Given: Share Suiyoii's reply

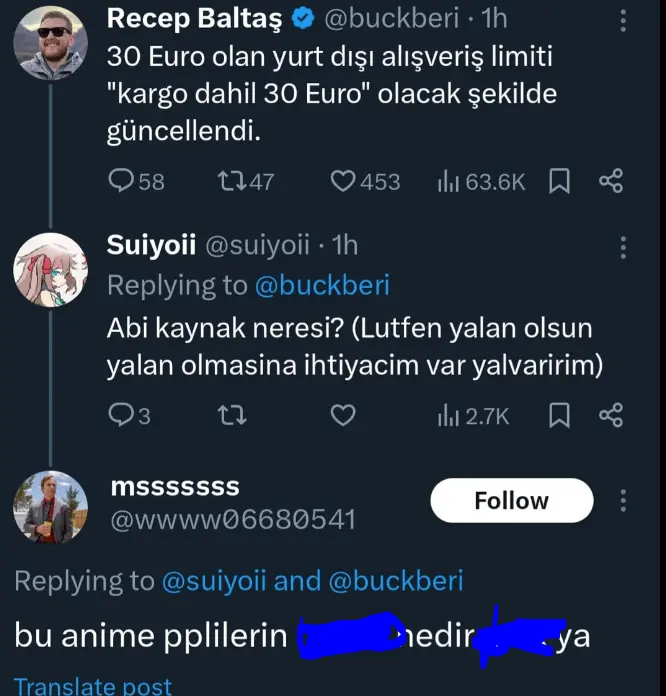Looking at the screenshot, I should click(x=611, y=415).
